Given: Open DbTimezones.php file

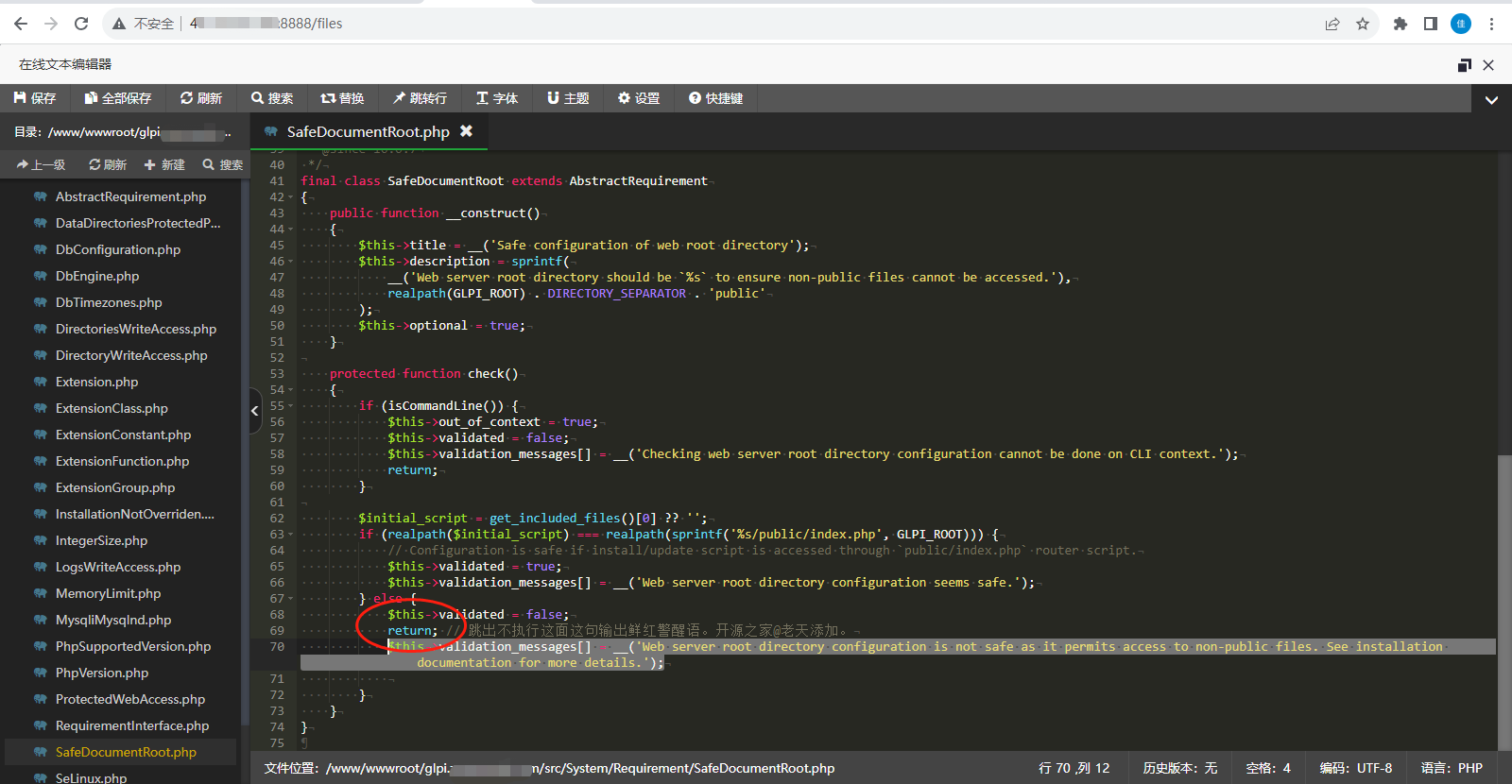Looking at the screenshot, I should coord(109,302).
